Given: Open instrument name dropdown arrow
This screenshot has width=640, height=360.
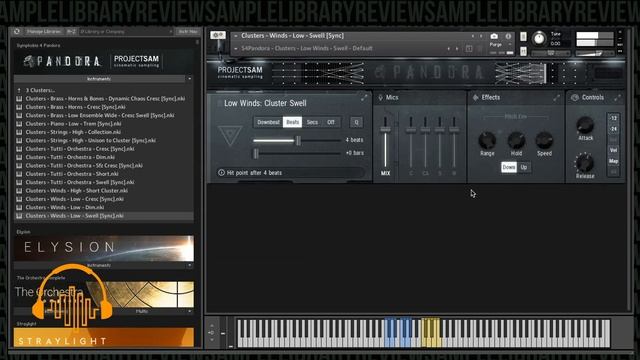Looking at the screenshot, I should (236, 36).
